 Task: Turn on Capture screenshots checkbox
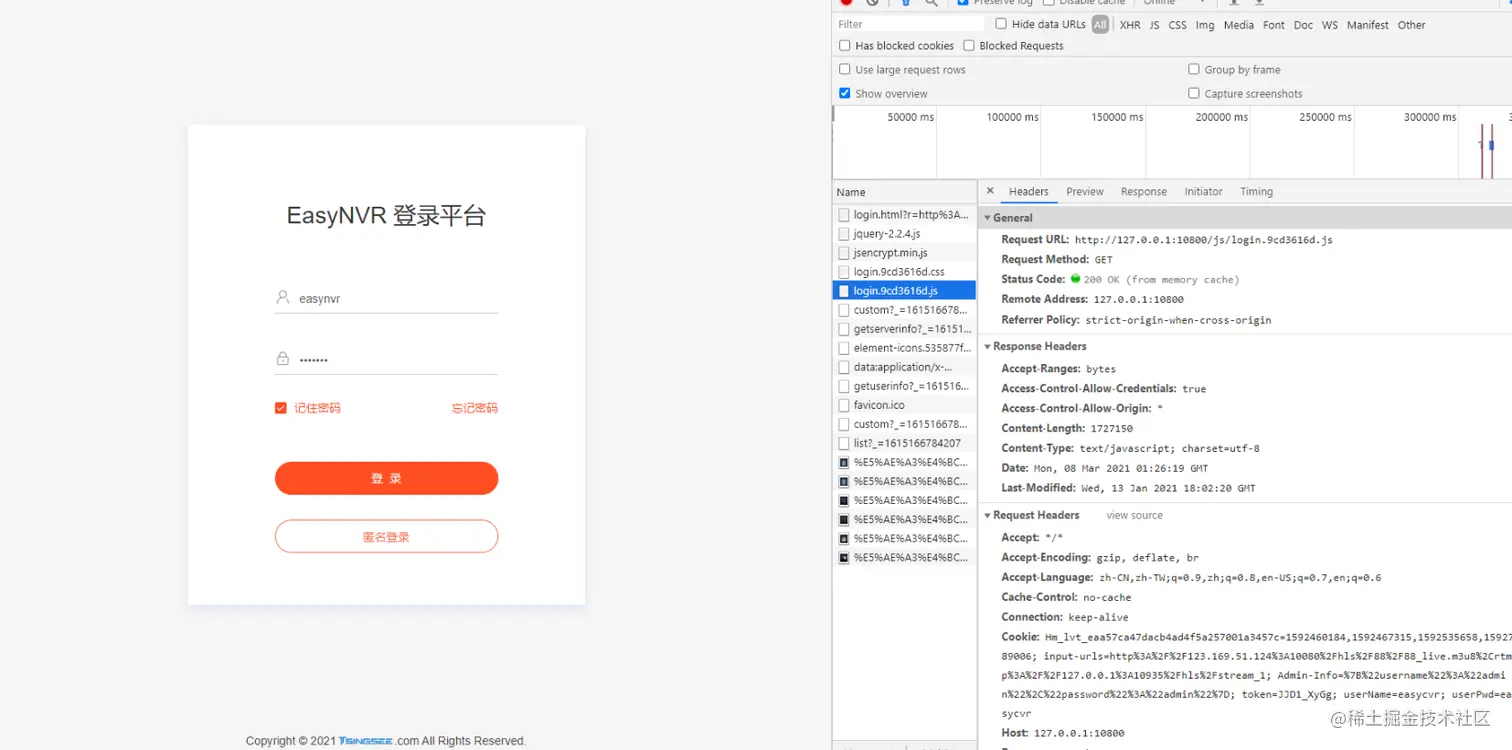1194,94
